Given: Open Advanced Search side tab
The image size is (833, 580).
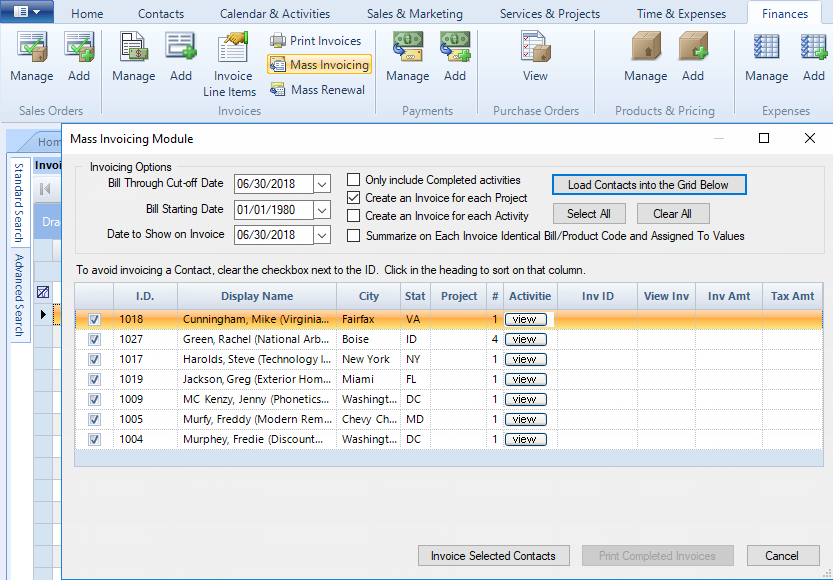Looking at the screenshot, I should point(19,295).
